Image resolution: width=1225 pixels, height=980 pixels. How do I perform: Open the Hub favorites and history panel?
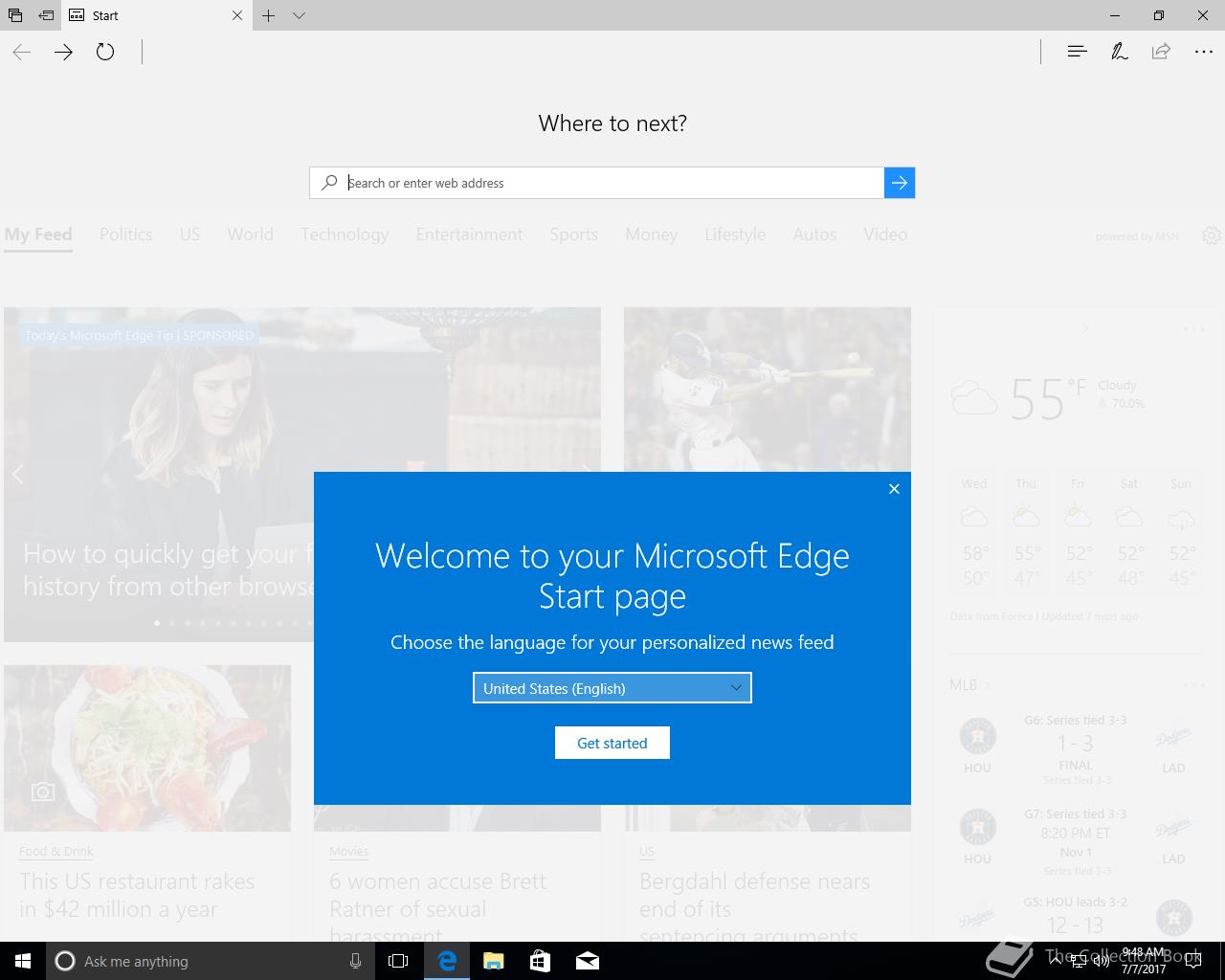[1077, 52]
